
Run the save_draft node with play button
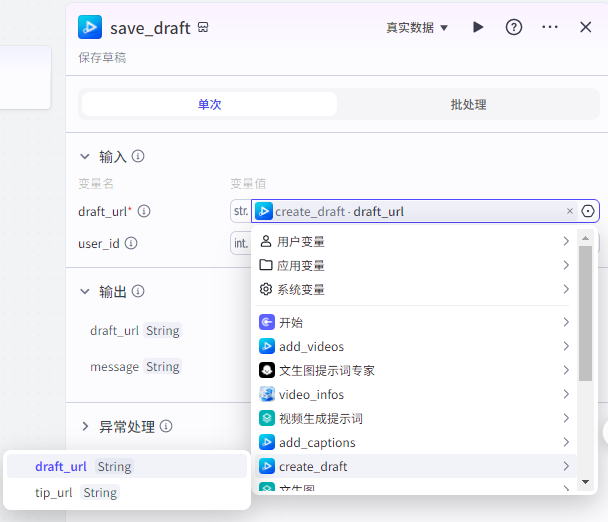[x=478, y=27]
